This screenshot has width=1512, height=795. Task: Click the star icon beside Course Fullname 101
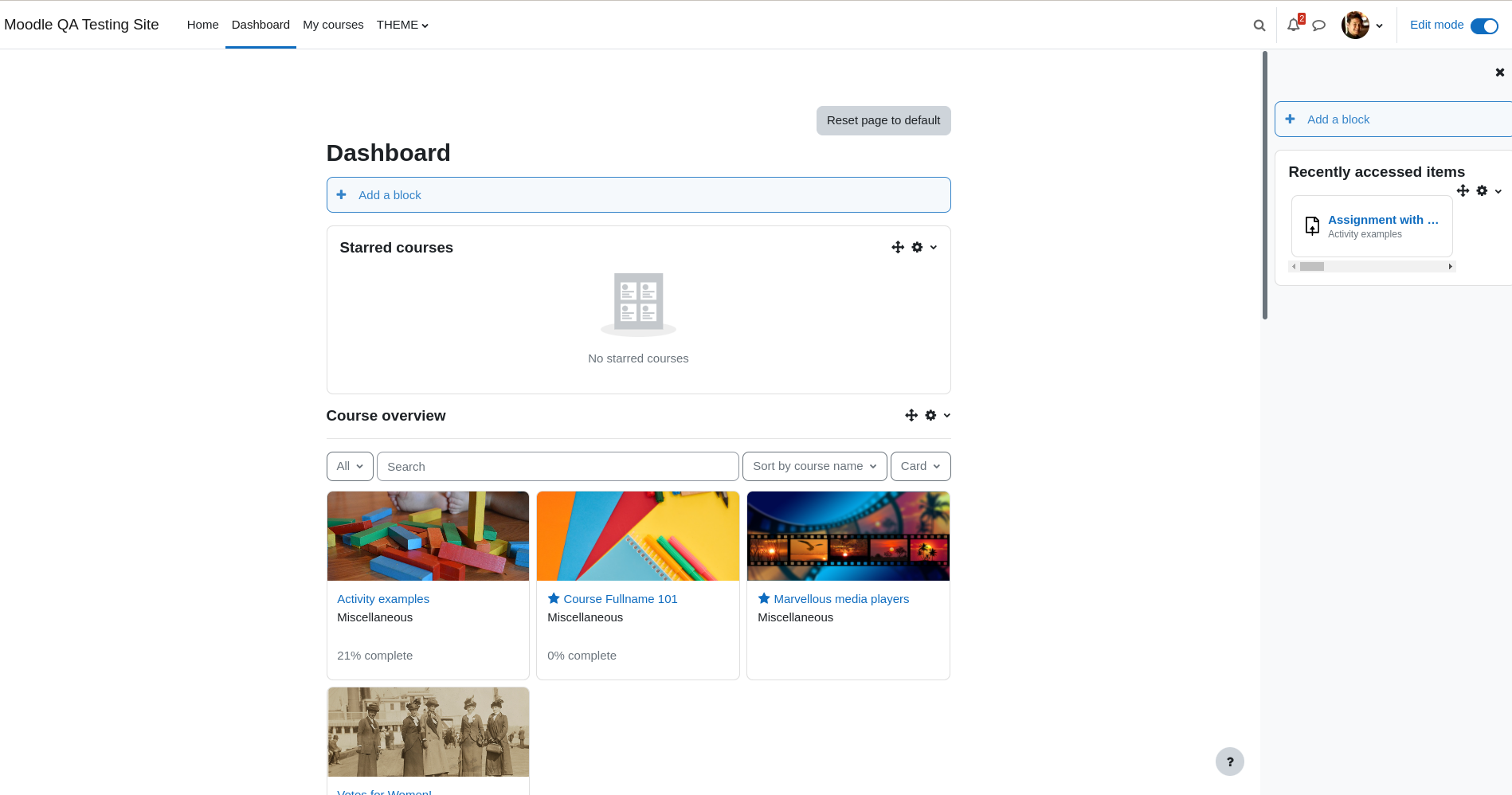(554, 598)
